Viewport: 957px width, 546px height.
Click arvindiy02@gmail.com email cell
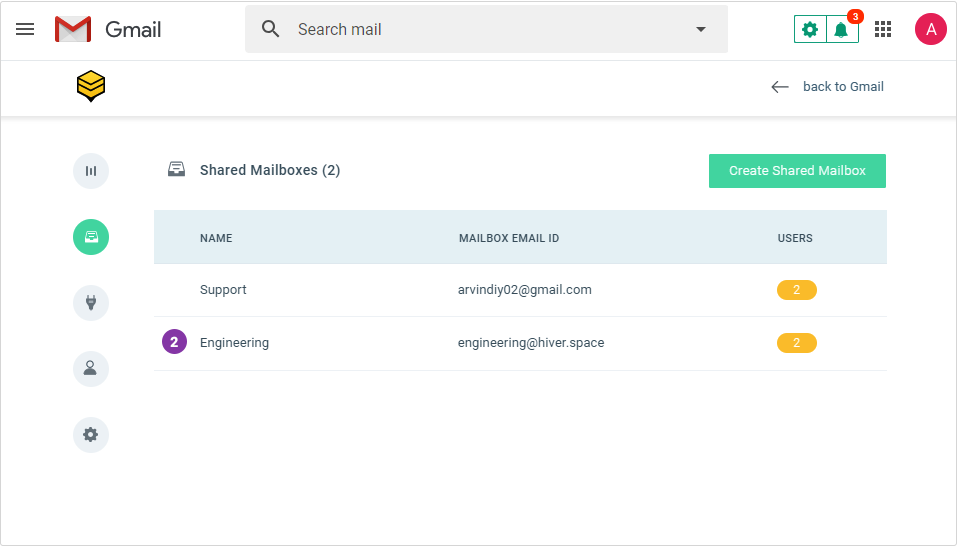click(525, 290)
